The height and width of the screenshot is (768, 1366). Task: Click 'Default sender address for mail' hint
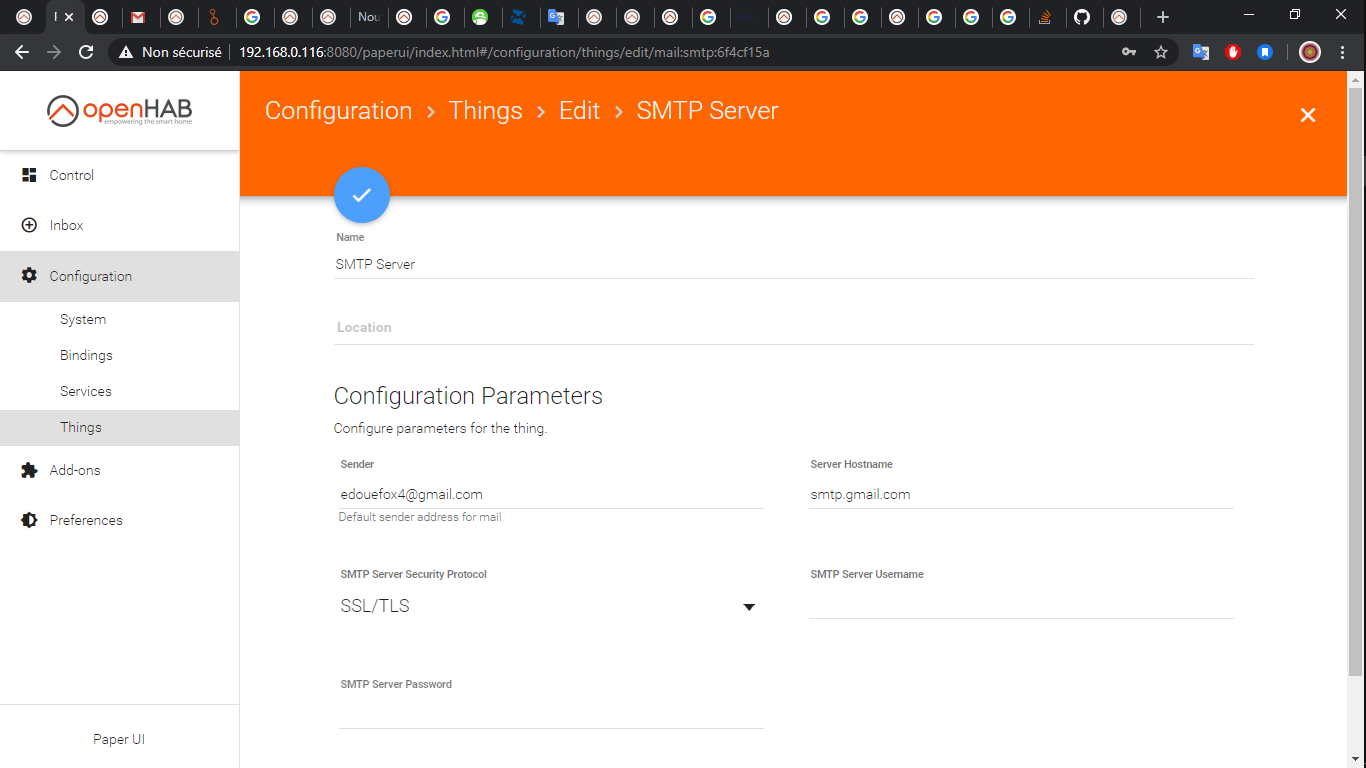click(420, 517)
